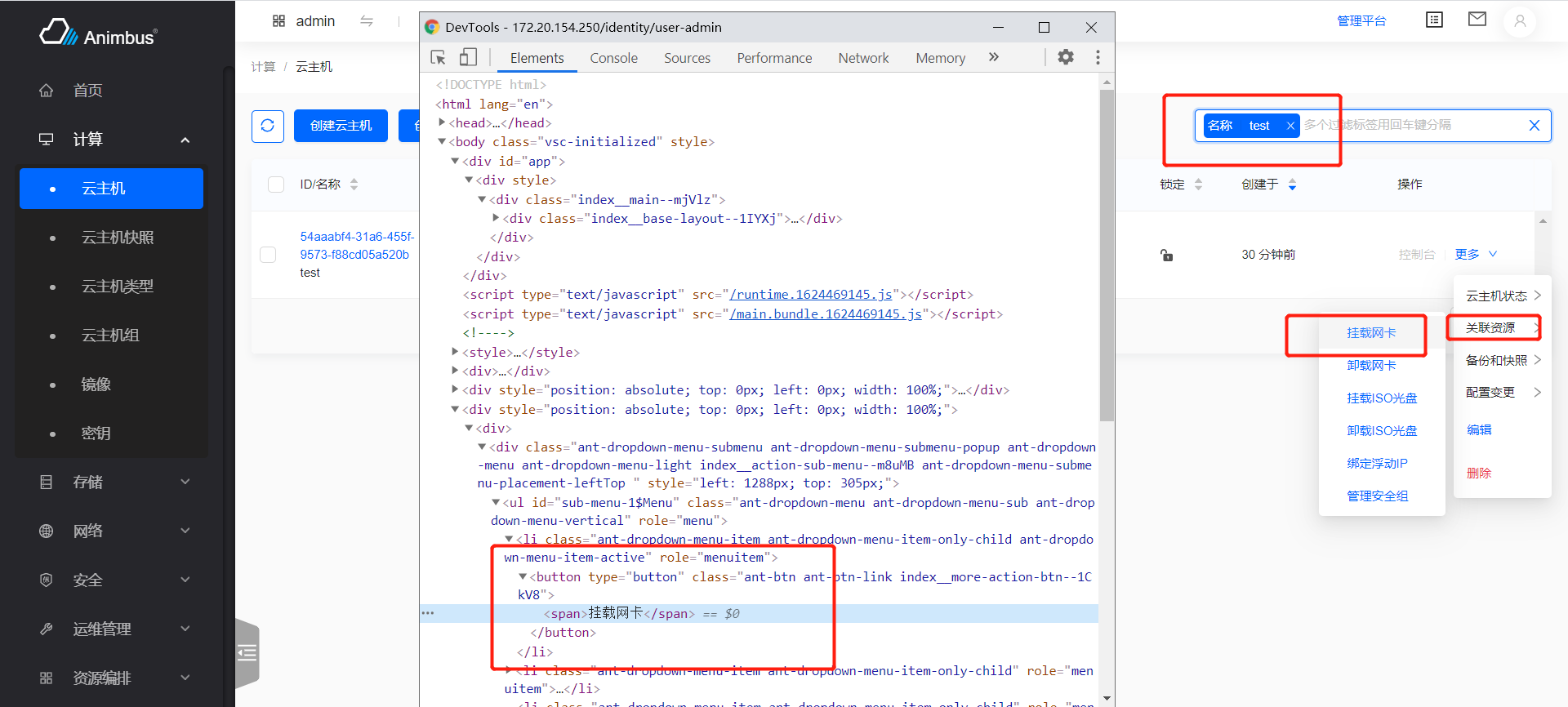Expand the 网络 menu section

pos(185,531)
